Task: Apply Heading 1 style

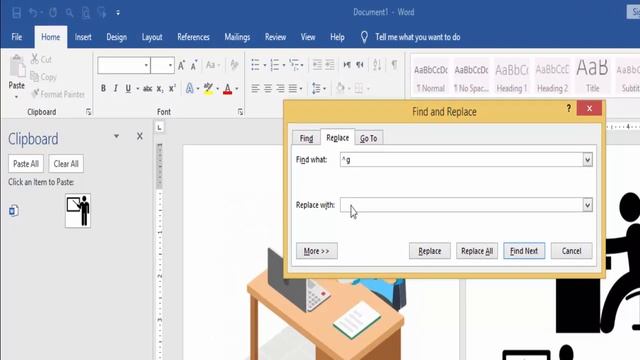Action: point(512,77)
